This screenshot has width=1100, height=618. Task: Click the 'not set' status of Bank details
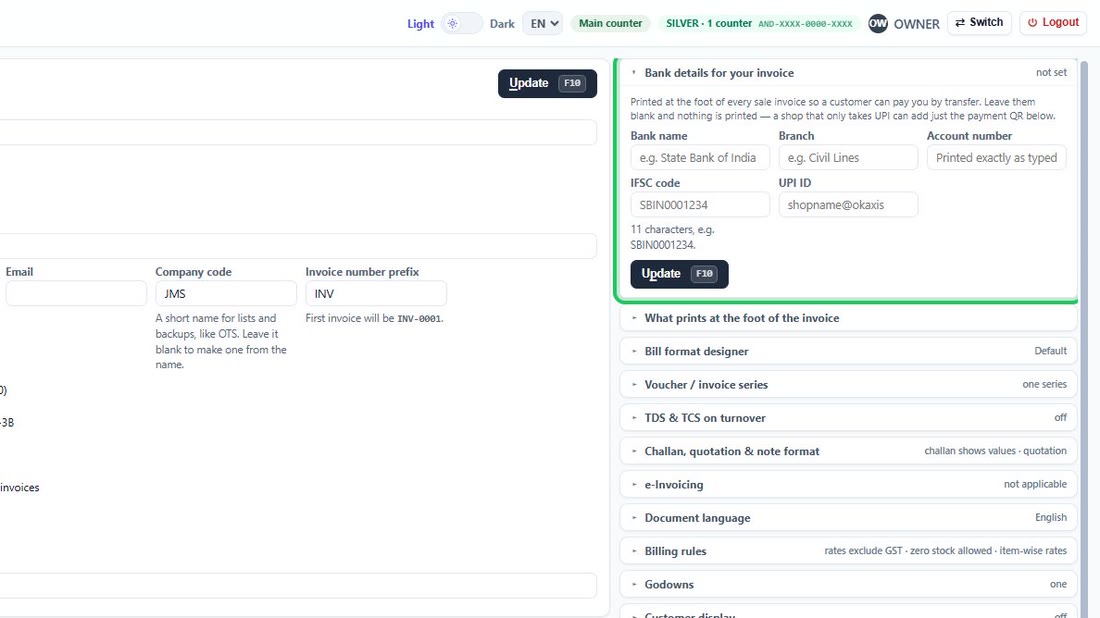point(1051,72)
